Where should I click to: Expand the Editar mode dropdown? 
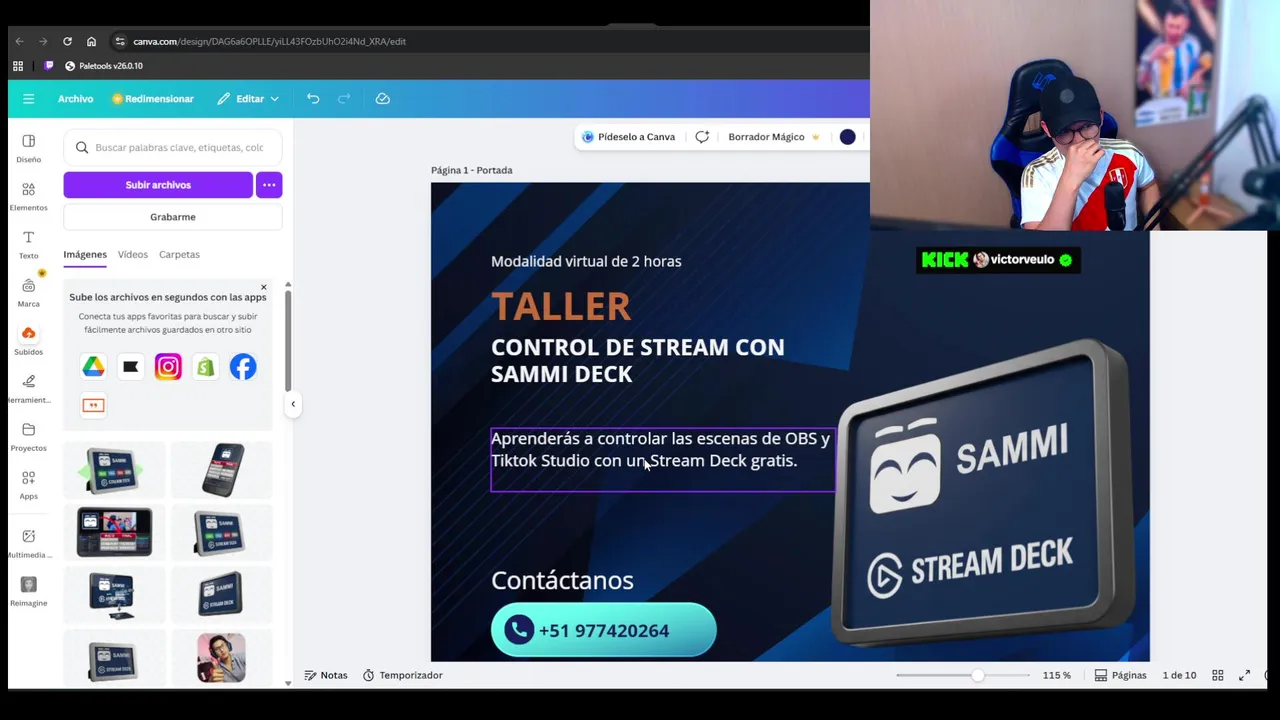pos(249,99)
